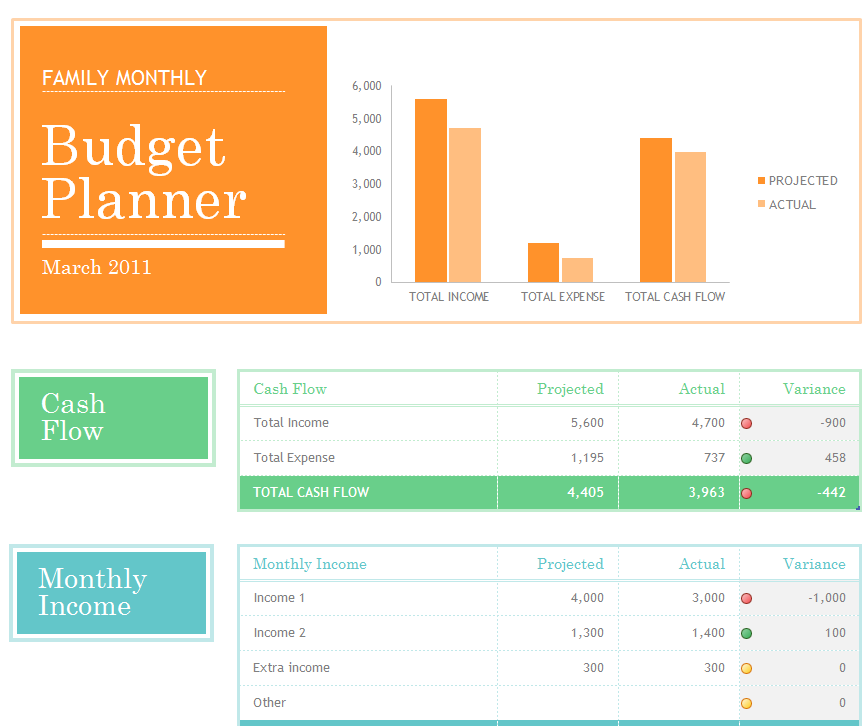This screenshot has width=863, height=726.
Task: Click the 'TOTAL EXPENSE' axis label
Action: coord(562,297)
